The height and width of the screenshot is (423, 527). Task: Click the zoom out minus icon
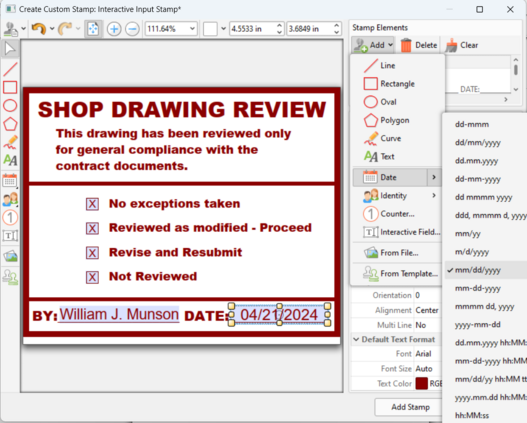[132, 29]
